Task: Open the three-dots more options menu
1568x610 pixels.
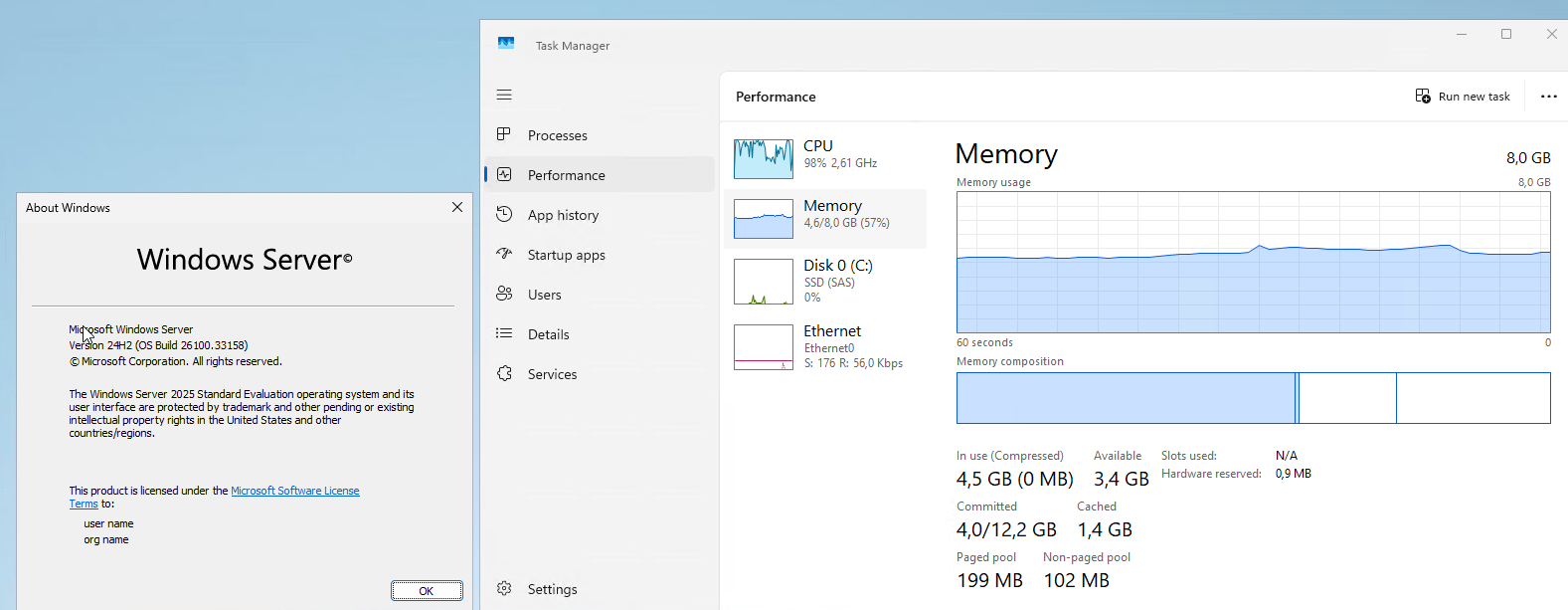Action: pos(1549,97)
